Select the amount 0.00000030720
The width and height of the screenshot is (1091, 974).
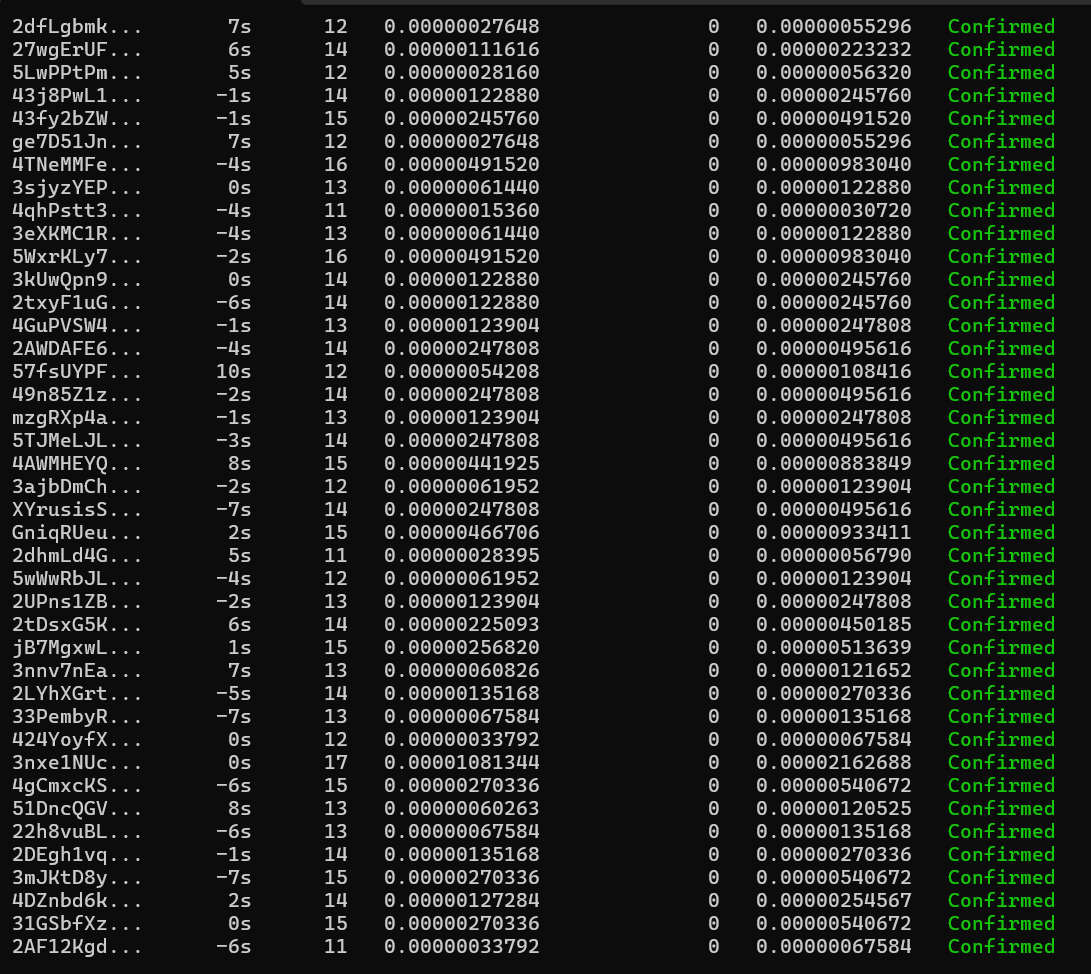[834, 210]
